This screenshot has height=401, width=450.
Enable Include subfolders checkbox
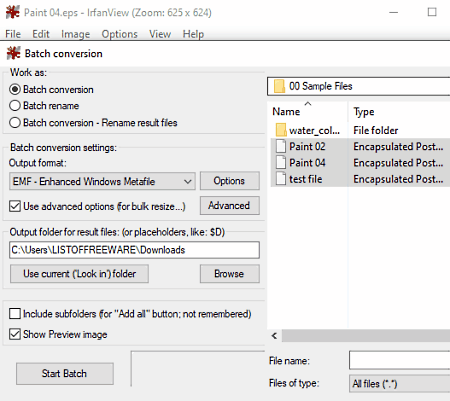15,314
